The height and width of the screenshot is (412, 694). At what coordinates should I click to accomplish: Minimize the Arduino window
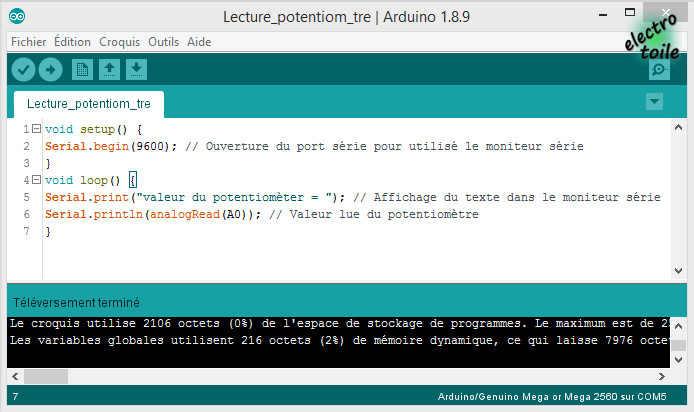pyautogui.click(x=602, y=15)
